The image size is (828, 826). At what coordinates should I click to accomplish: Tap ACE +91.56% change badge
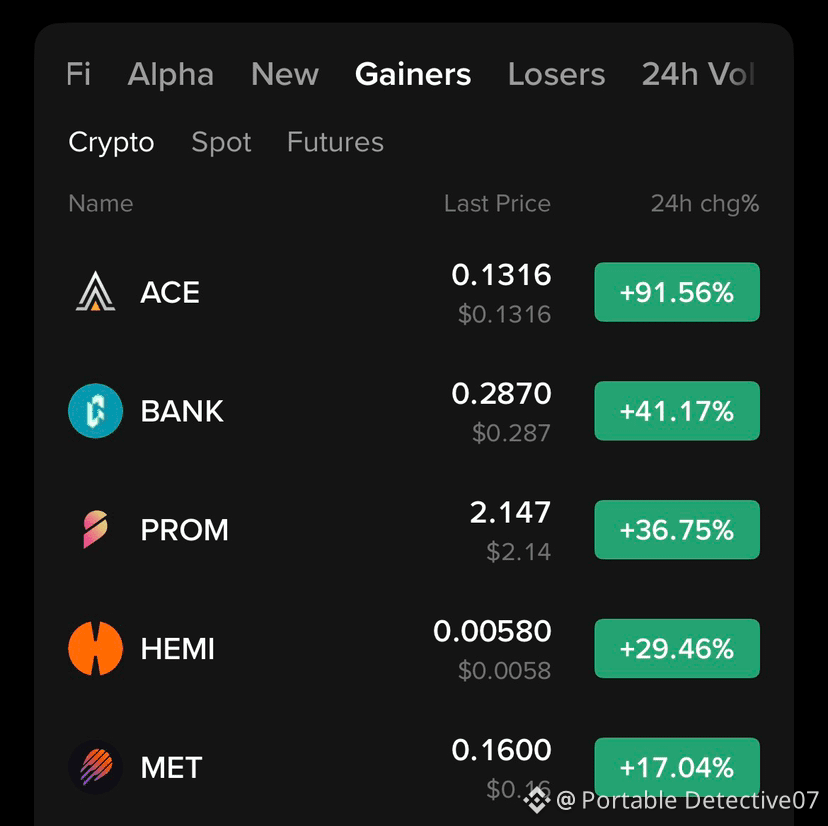click(x=677, y=292)
